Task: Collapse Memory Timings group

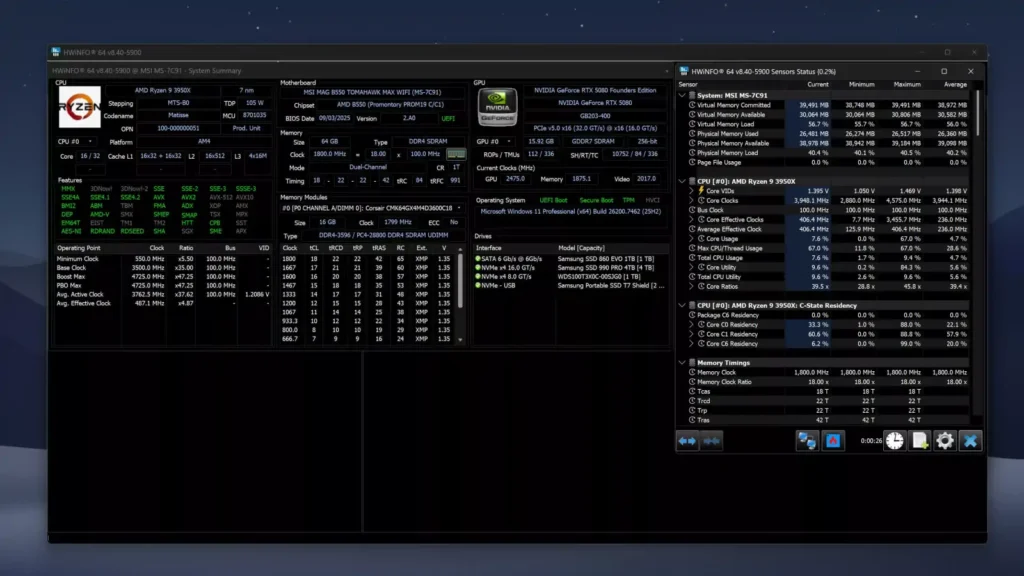Action: [x=682, y=362]
